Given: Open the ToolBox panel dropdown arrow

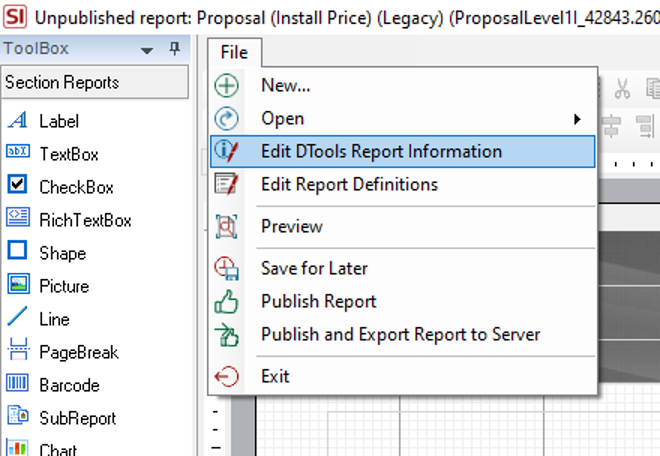Looking at the screenshot, I should 146,51.
